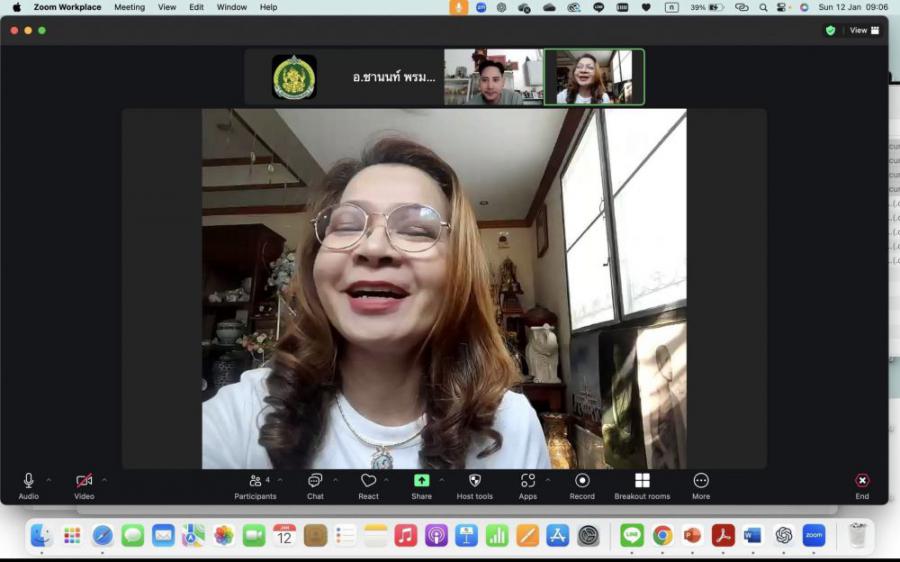Expand the video options arrow

pyautogui.click(x=104, y=480)
